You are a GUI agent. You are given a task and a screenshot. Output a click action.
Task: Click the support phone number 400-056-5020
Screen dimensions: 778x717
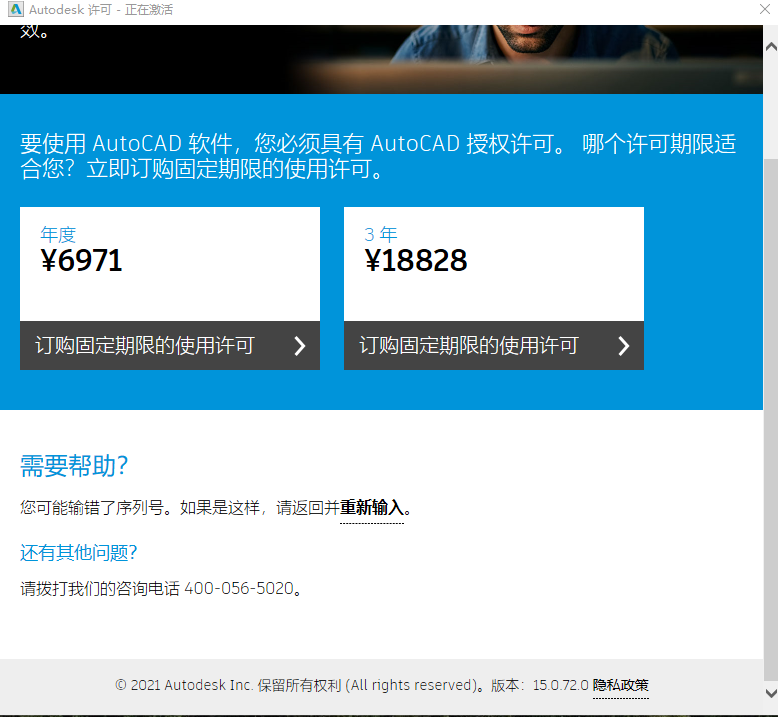coord(239,588)
